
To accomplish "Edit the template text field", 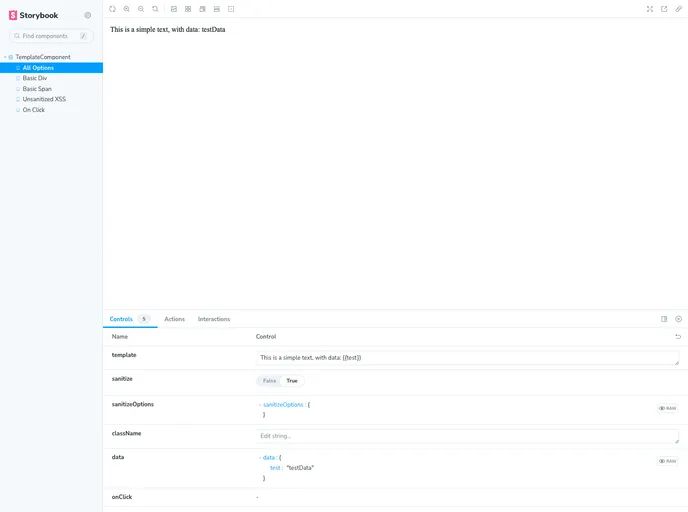I will click(467, 358).
